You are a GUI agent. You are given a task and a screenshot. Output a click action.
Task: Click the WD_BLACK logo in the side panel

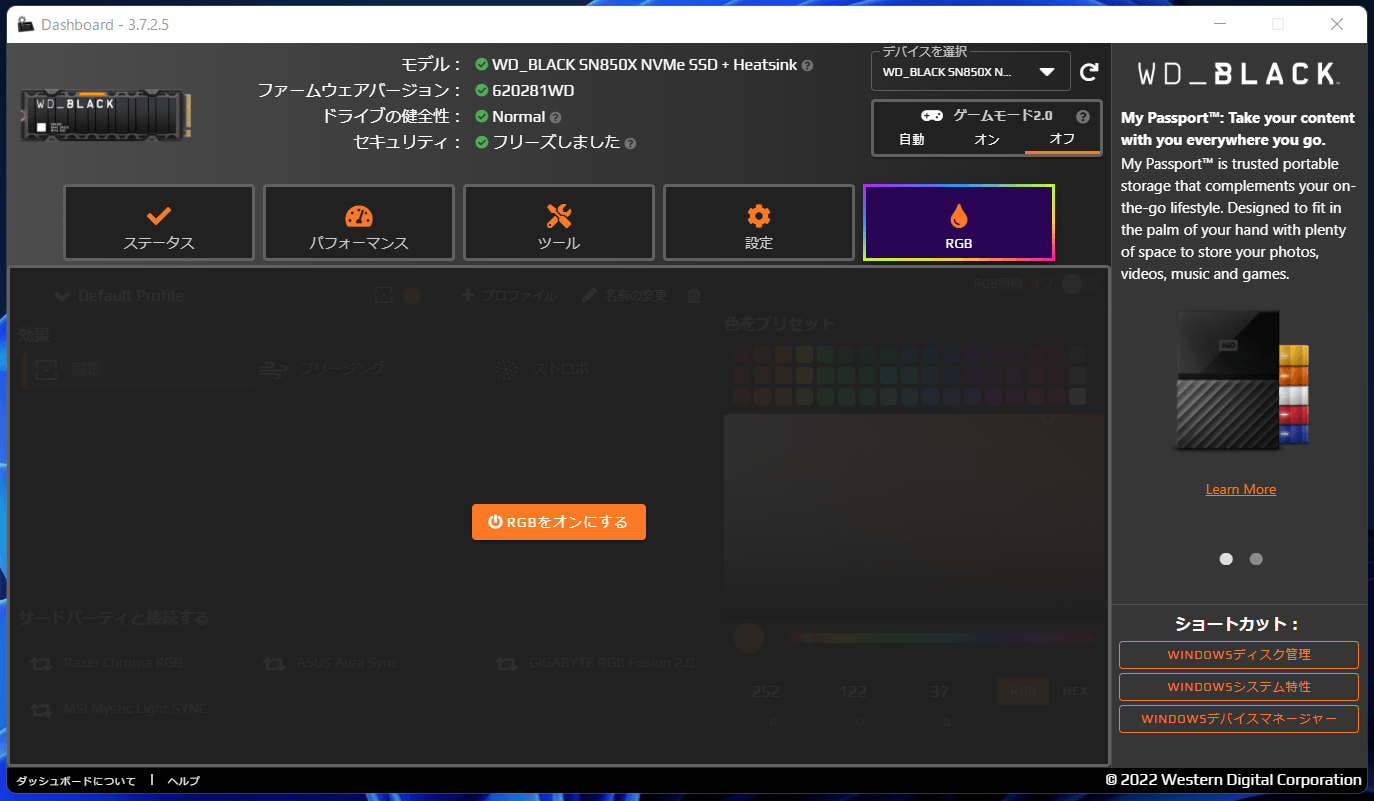1239,73
